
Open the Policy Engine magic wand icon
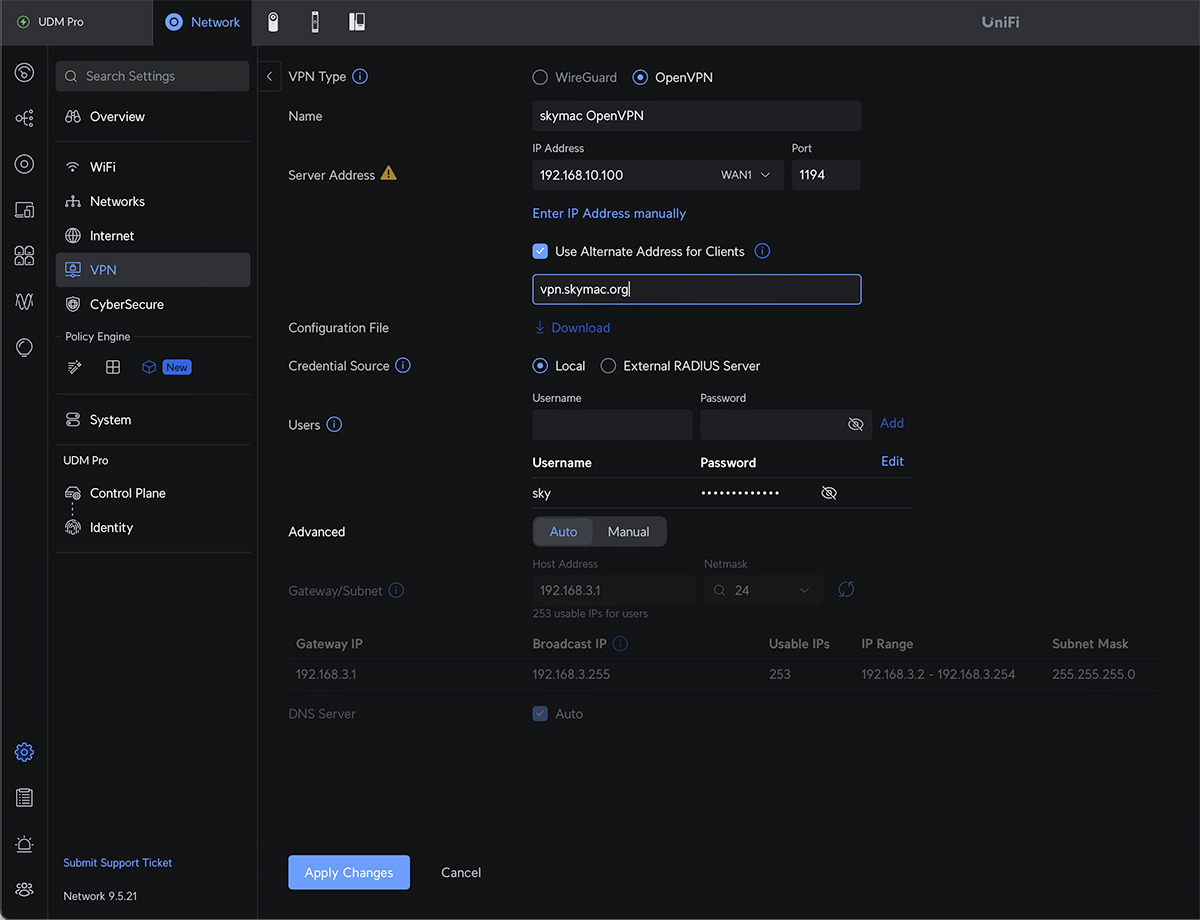pos(74,366)
